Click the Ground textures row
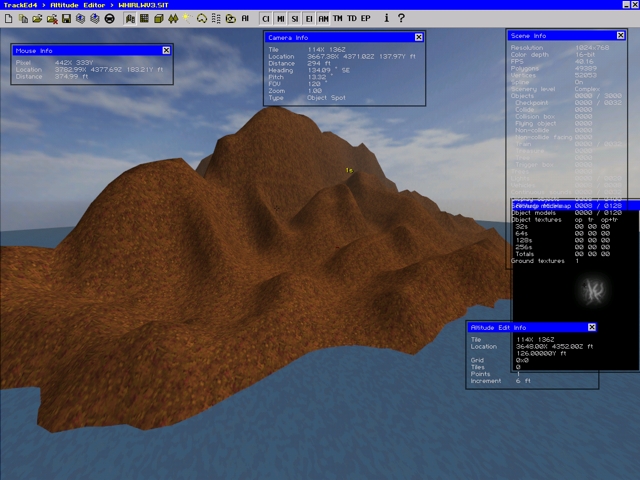Viewport: 640px width, 480px height. pyautogui.click(x=544, y=261)
